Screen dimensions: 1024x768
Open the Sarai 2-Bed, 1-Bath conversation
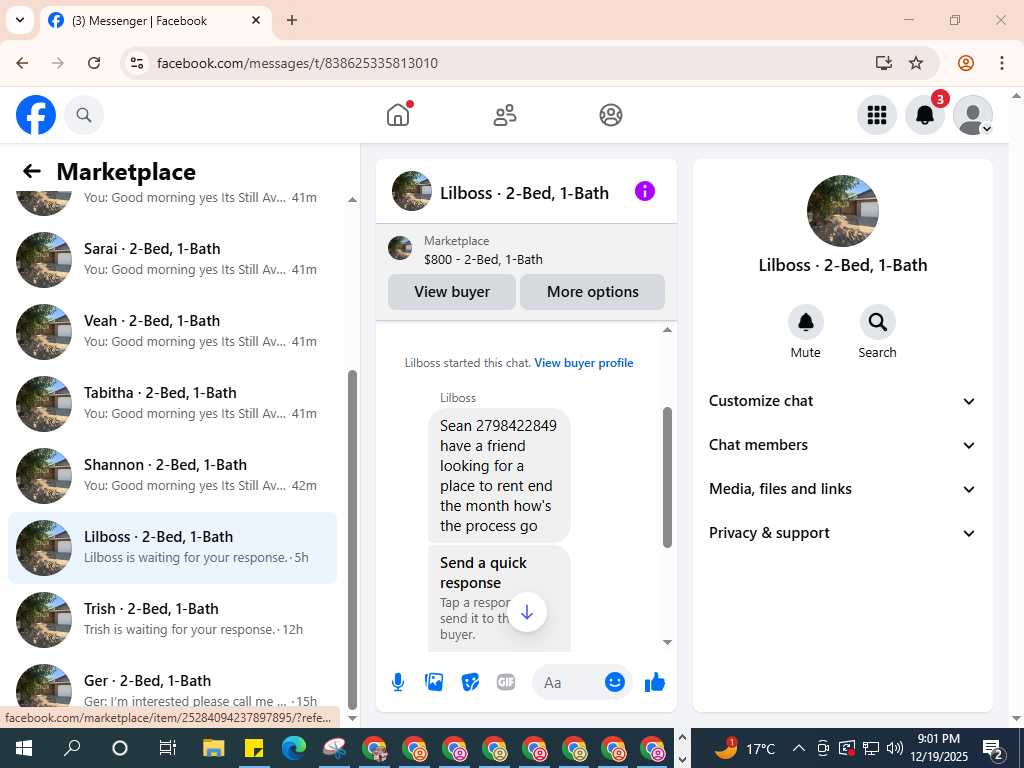pos(172,259)
